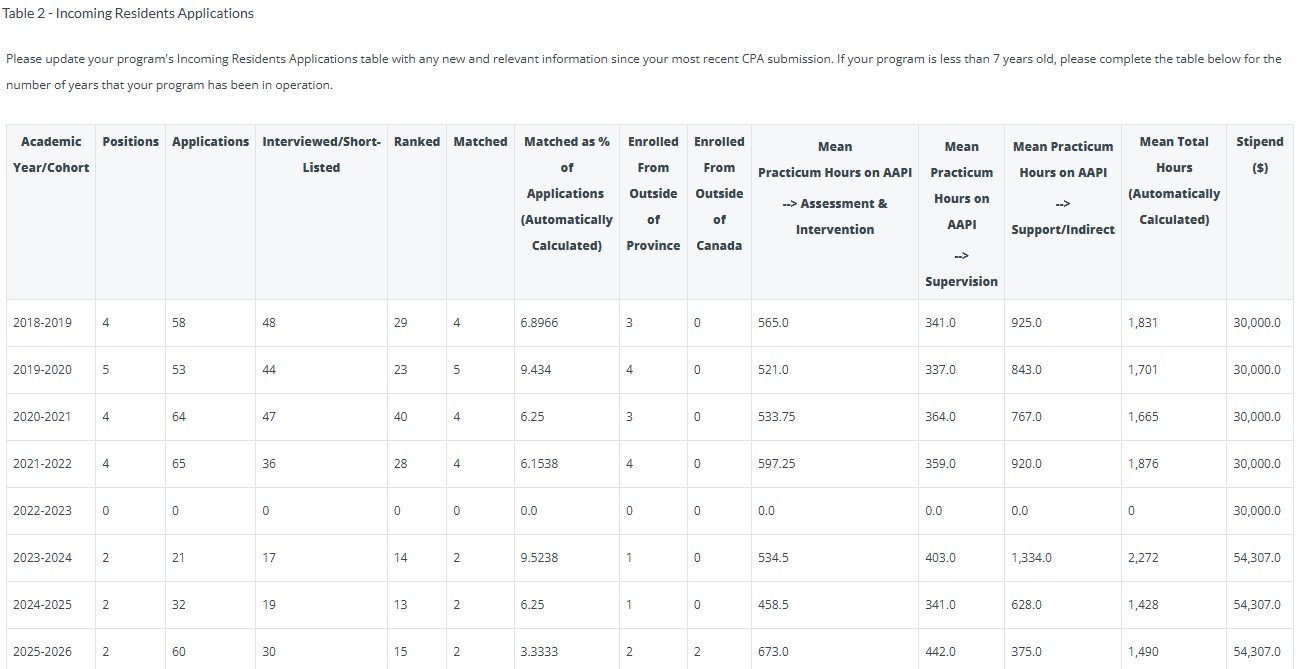The width and height of the screenshot is (1302, 669).
Task: Select Matched percentage cell showing 6.8966
Action: point(539,323)
